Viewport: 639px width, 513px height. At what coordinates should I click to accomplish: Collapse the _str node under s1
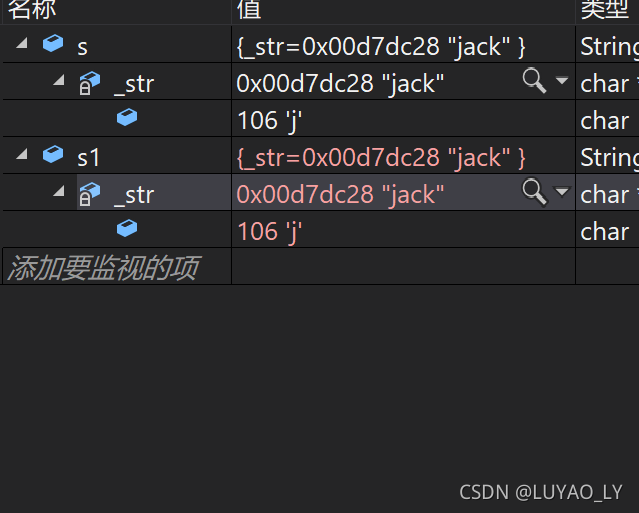[x=59, y=191]
